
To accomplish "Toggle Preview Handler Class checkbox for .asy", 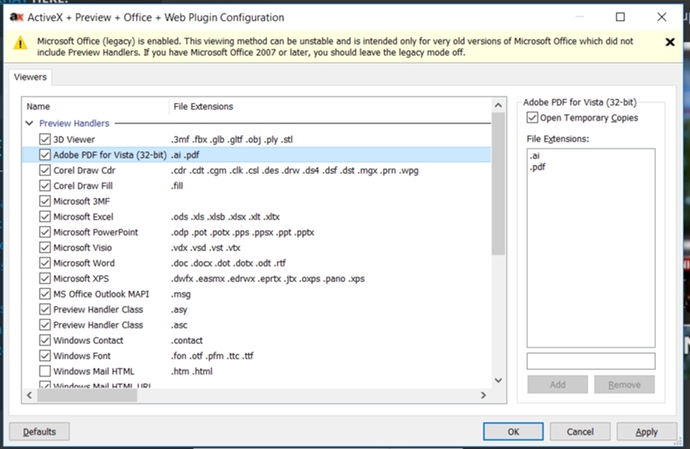I will (x=44, y=309).
